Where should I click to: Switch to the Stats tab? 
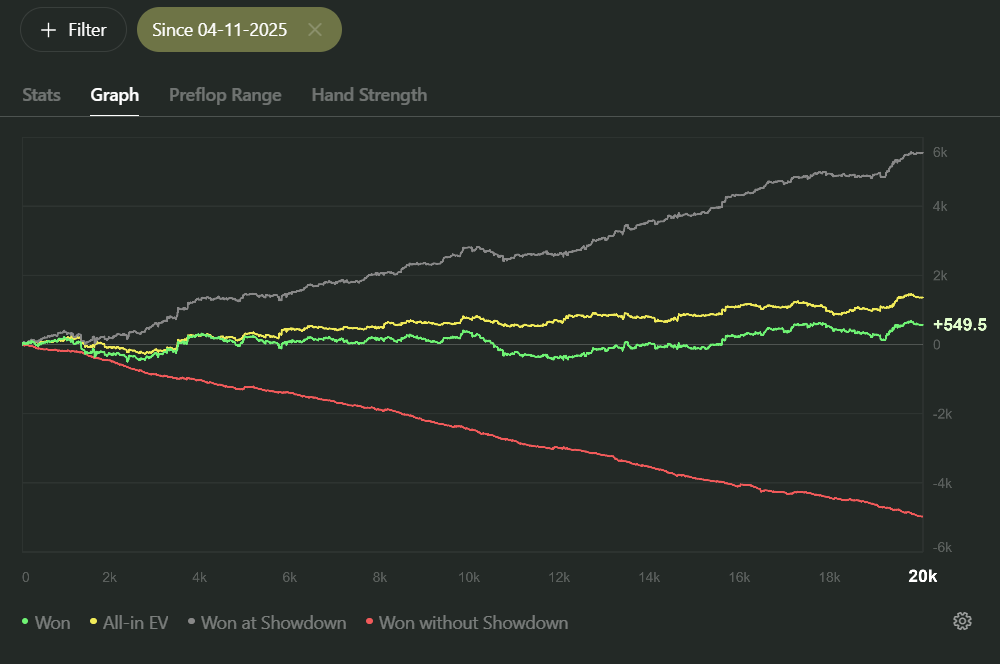pyautogui.click(x=41, y=95)
